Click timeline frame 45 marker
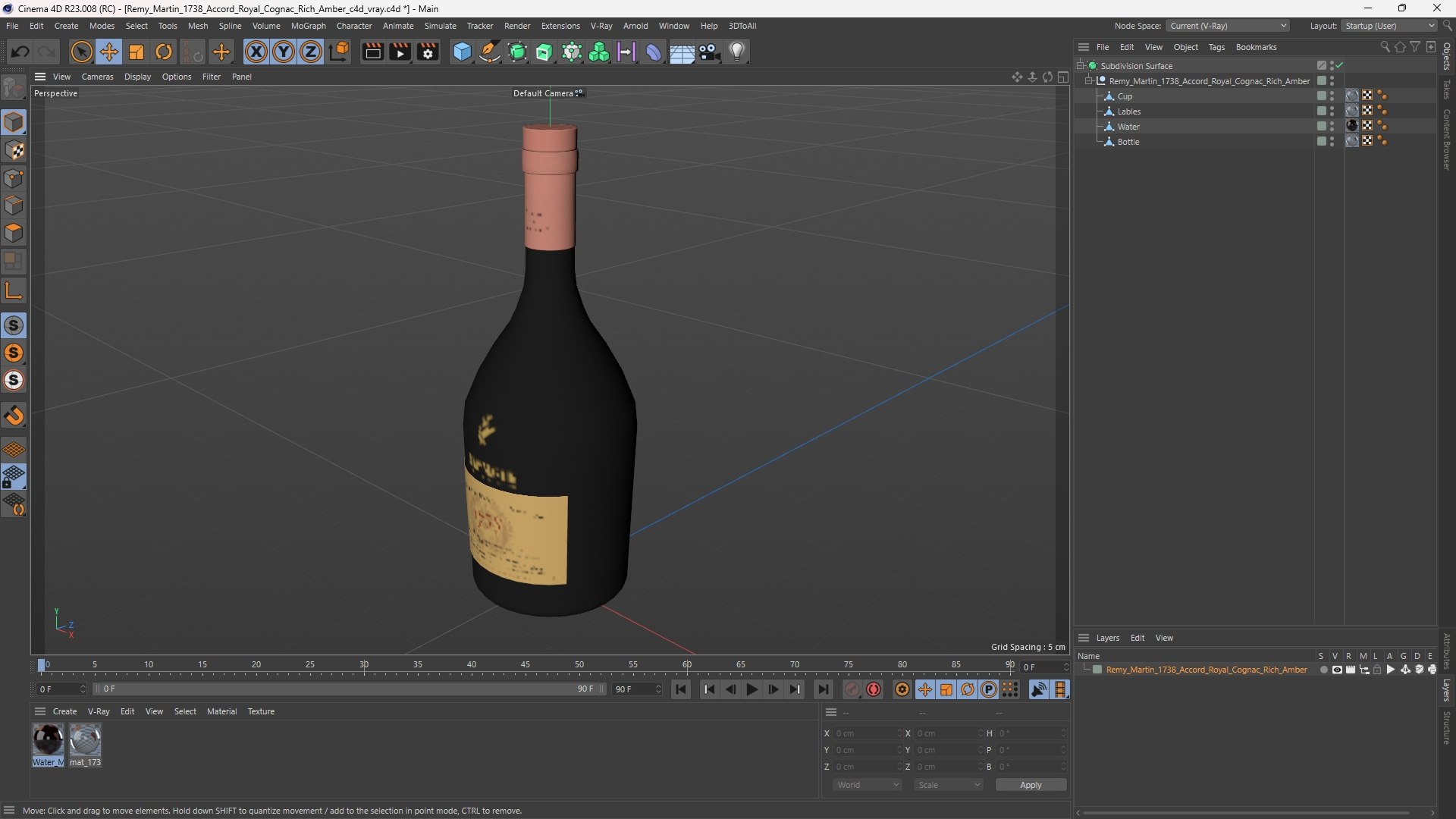Screen dimensions: 1456x819 (526, 665)
